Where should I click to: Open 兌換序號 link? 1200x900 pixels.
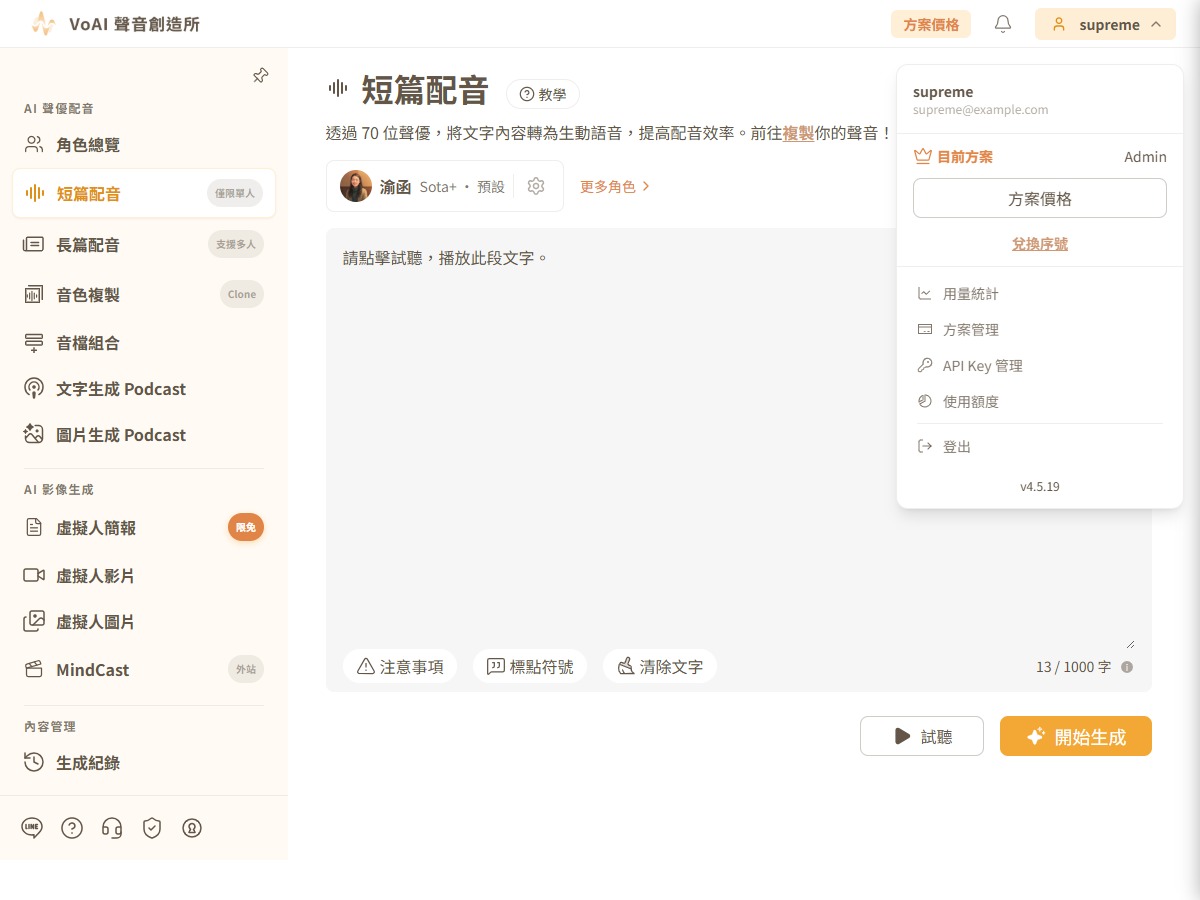[1040, 244]
